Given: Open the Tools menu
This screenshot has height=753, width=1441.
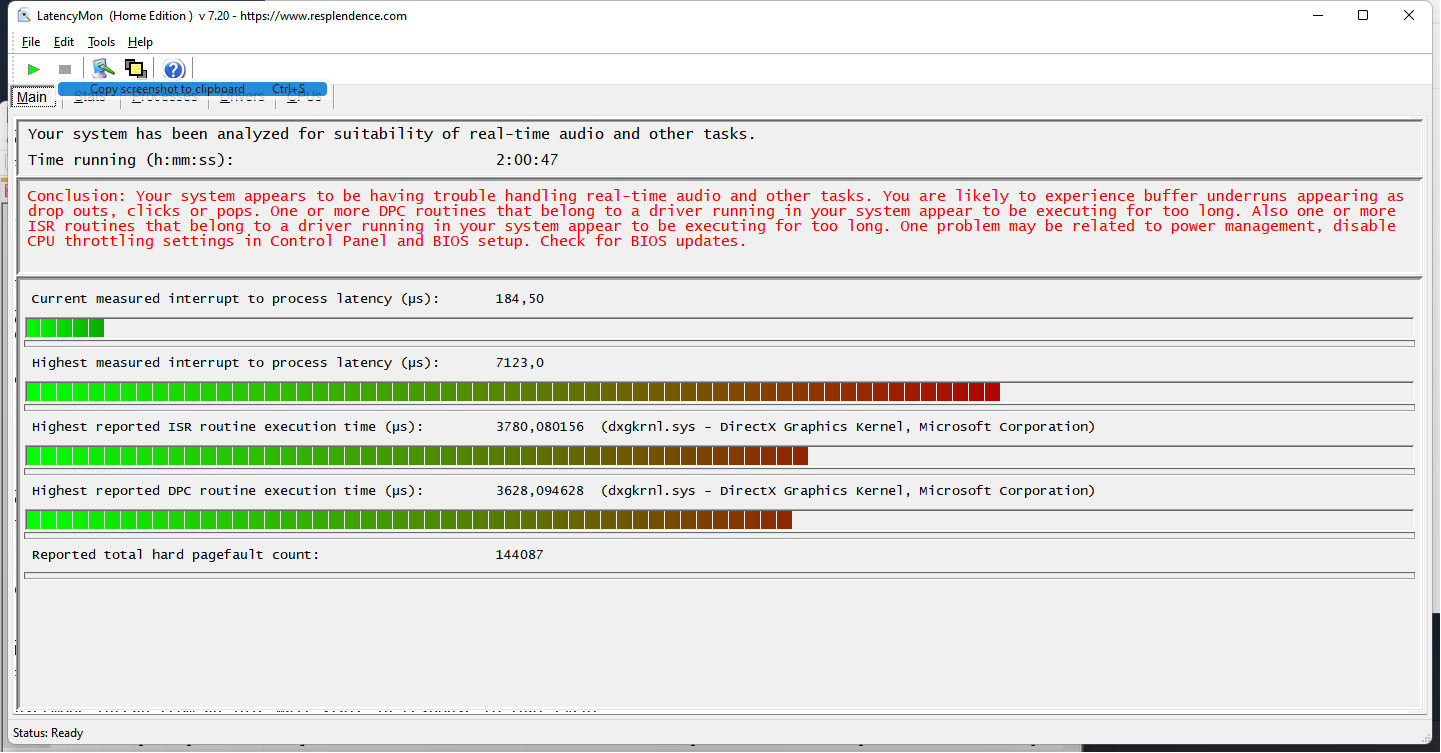Looking at the screenshot, I should 101,42.
